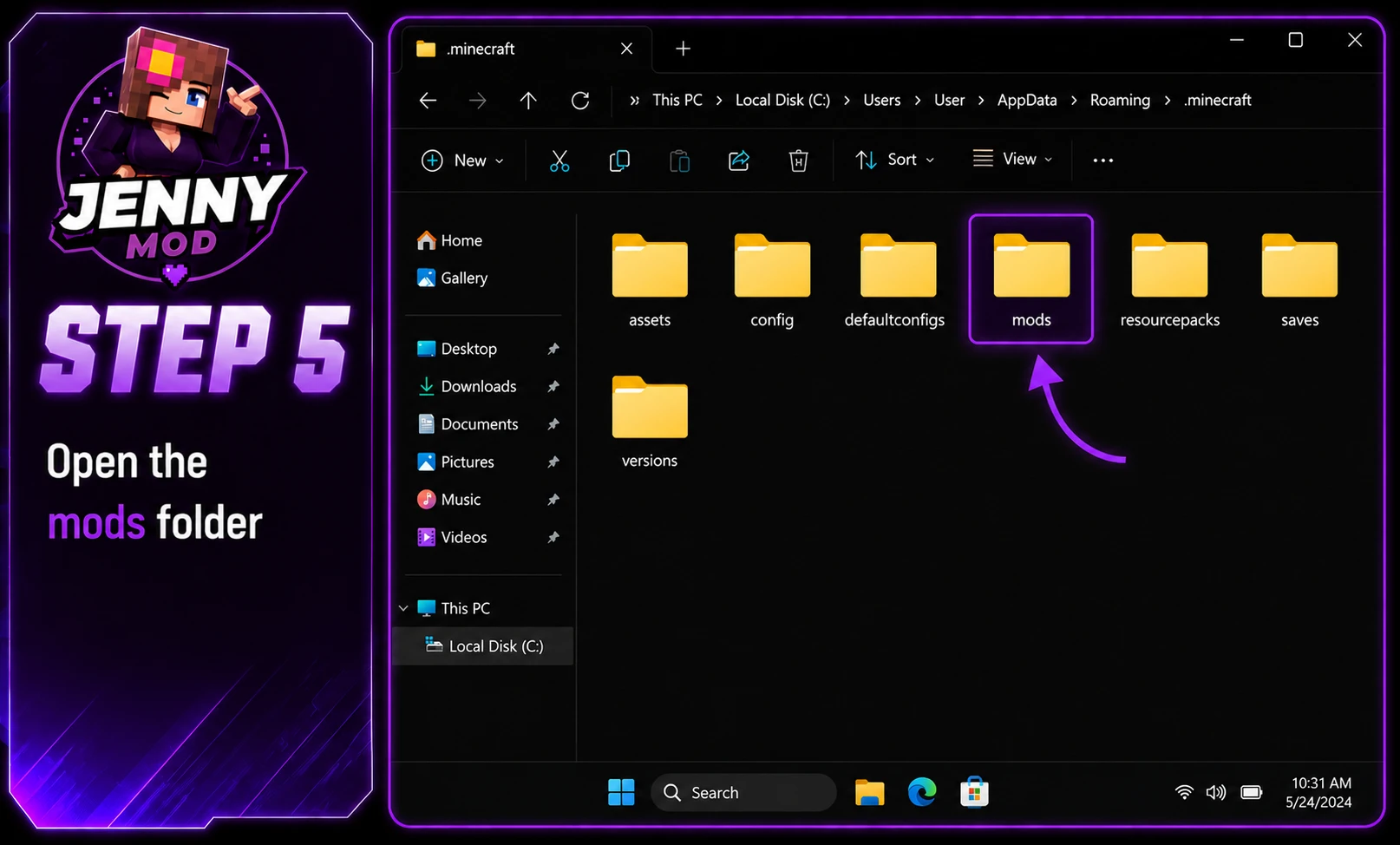
Task: Unpin Music using its pin icon
Action: (553, 500)
